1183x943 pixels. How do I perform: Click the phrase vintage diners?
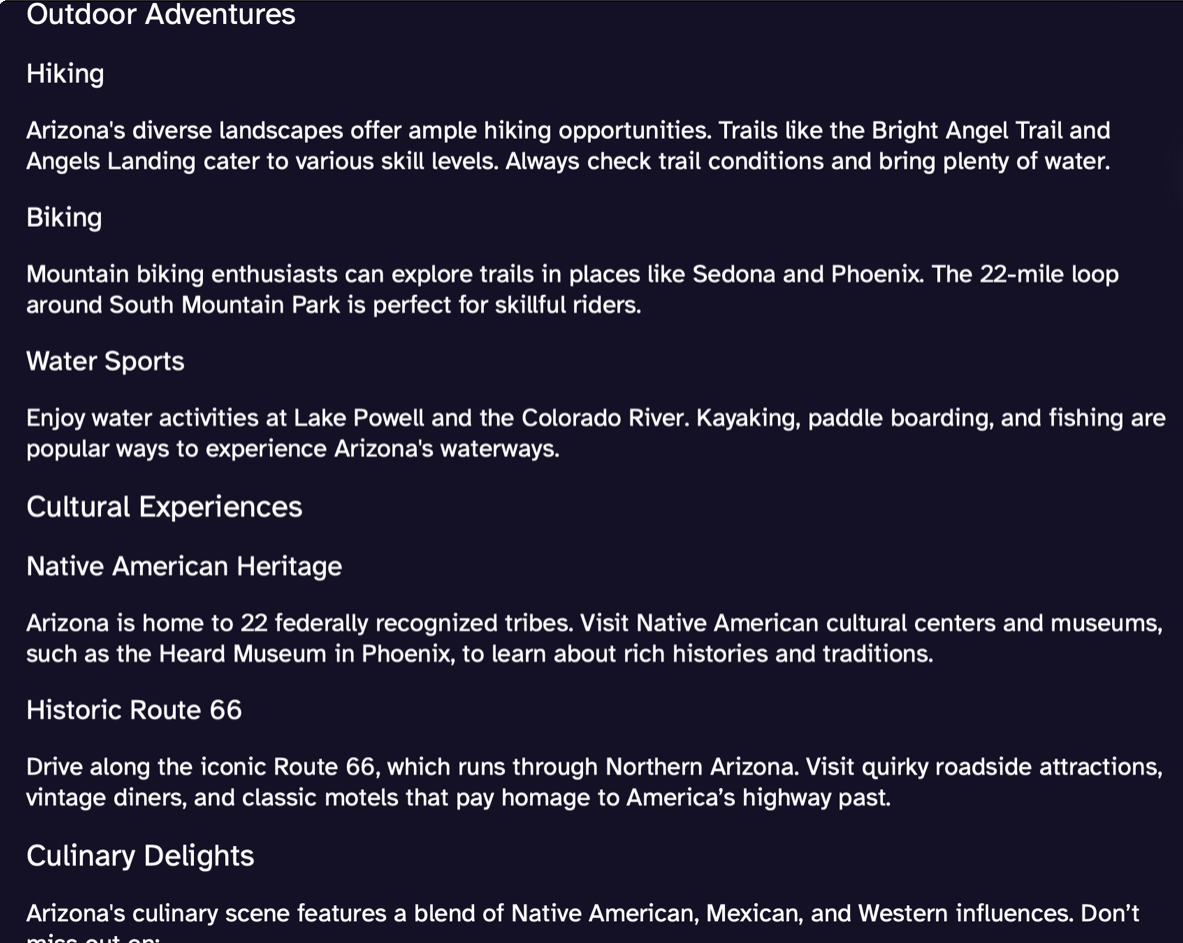click(106, 797)
